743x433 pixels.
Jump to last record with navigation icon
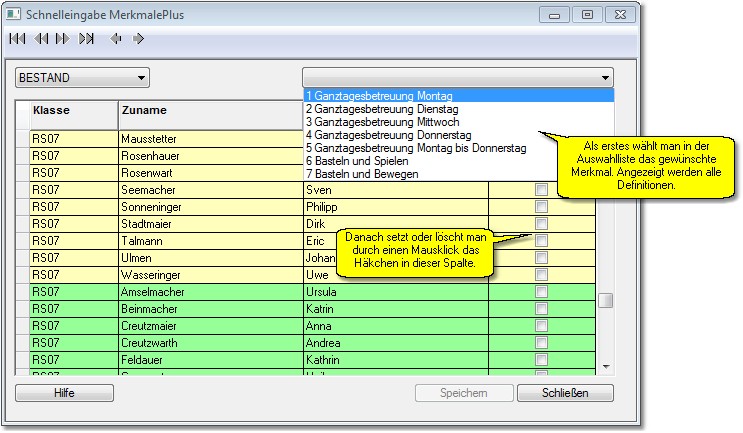pos(87,39)
